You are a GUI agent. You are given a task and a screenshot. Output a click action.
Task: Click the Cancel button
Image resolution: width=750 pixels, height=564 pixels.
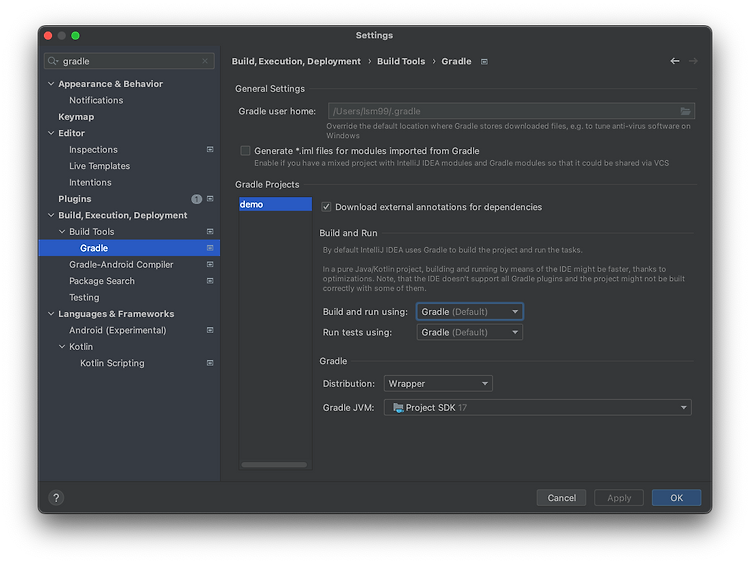click(562, 498)
